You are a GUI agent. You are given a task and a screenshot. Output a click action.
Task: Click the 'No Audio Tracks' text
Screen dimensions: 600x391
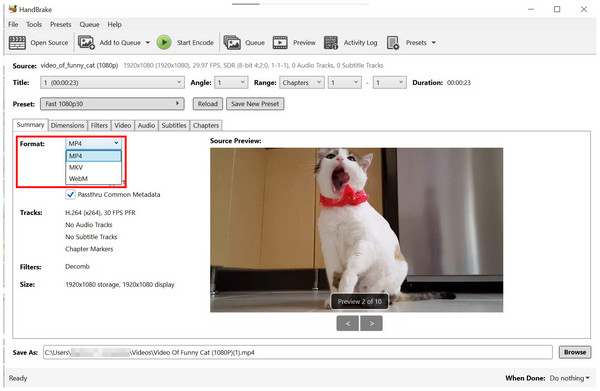click(x=89, y=225)
